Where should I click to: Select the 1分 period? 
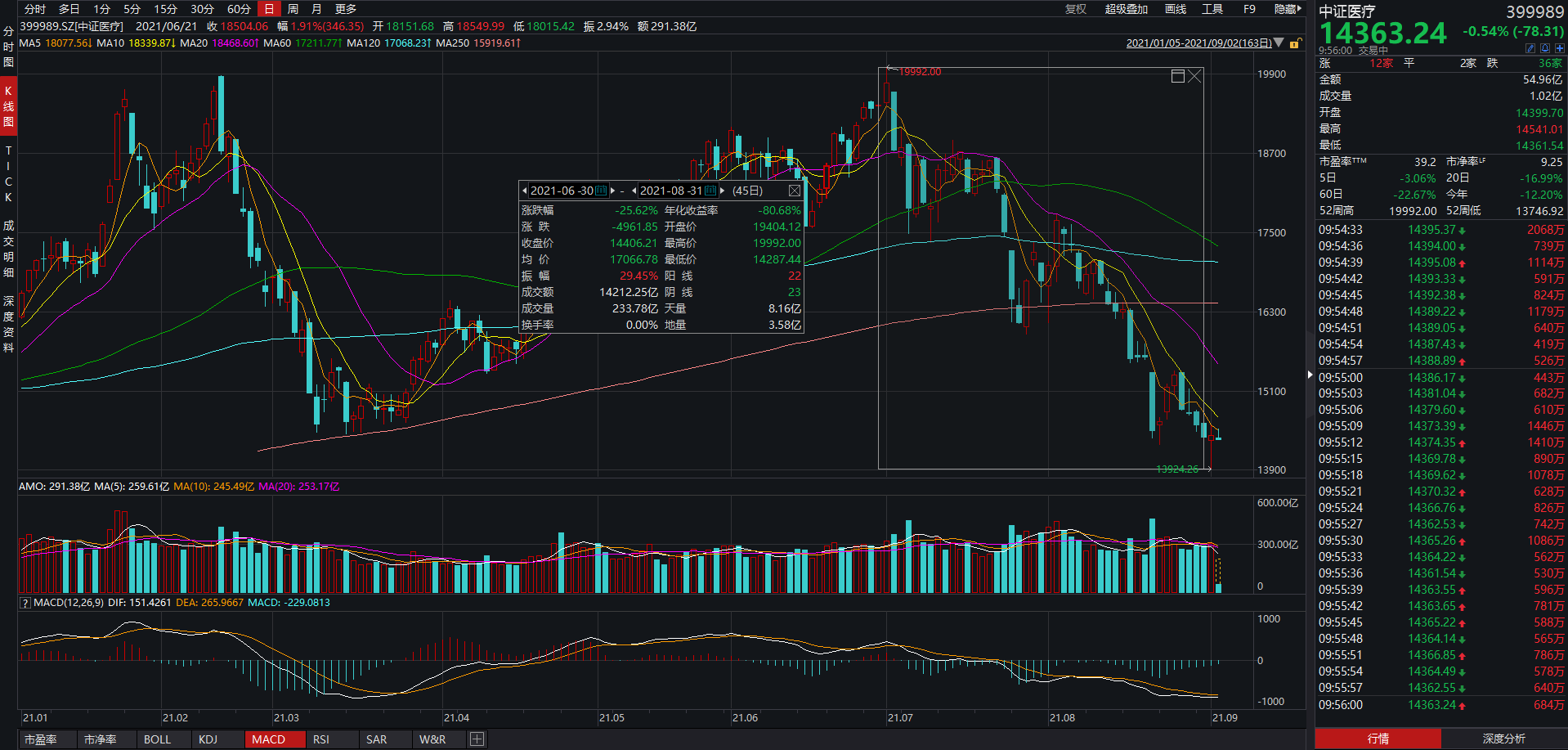coord(101,9)
